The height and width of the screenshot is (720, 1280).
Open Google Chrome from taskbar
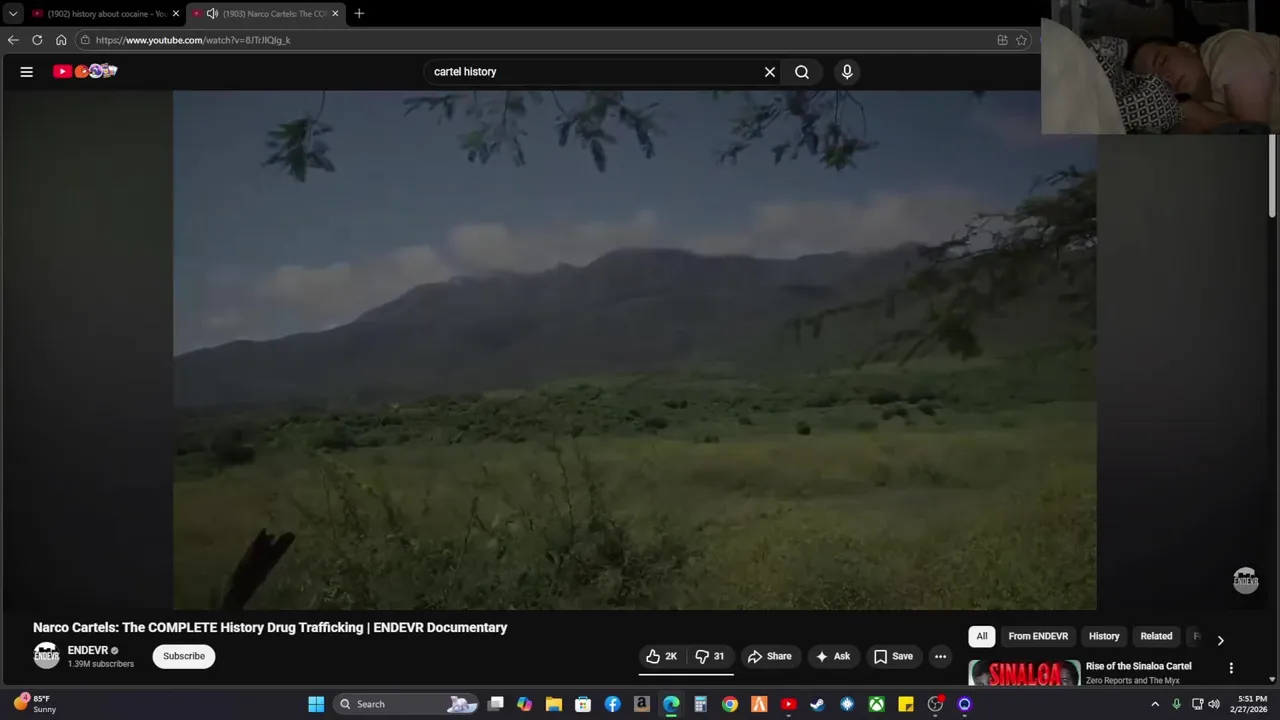click(x=730, y=704)
